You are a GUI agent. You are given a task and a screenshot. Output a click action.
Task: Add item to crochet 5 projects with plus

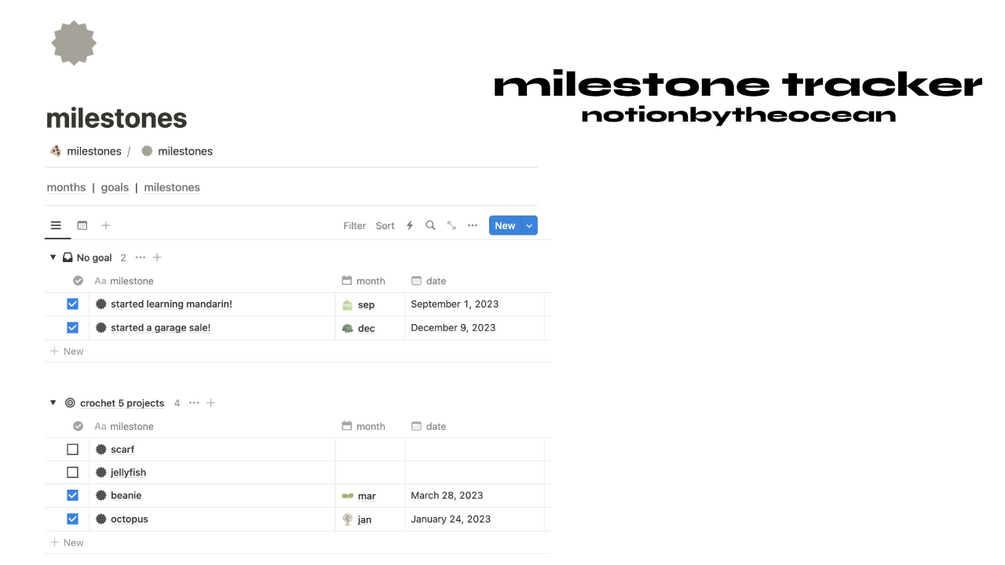(211, 403)
